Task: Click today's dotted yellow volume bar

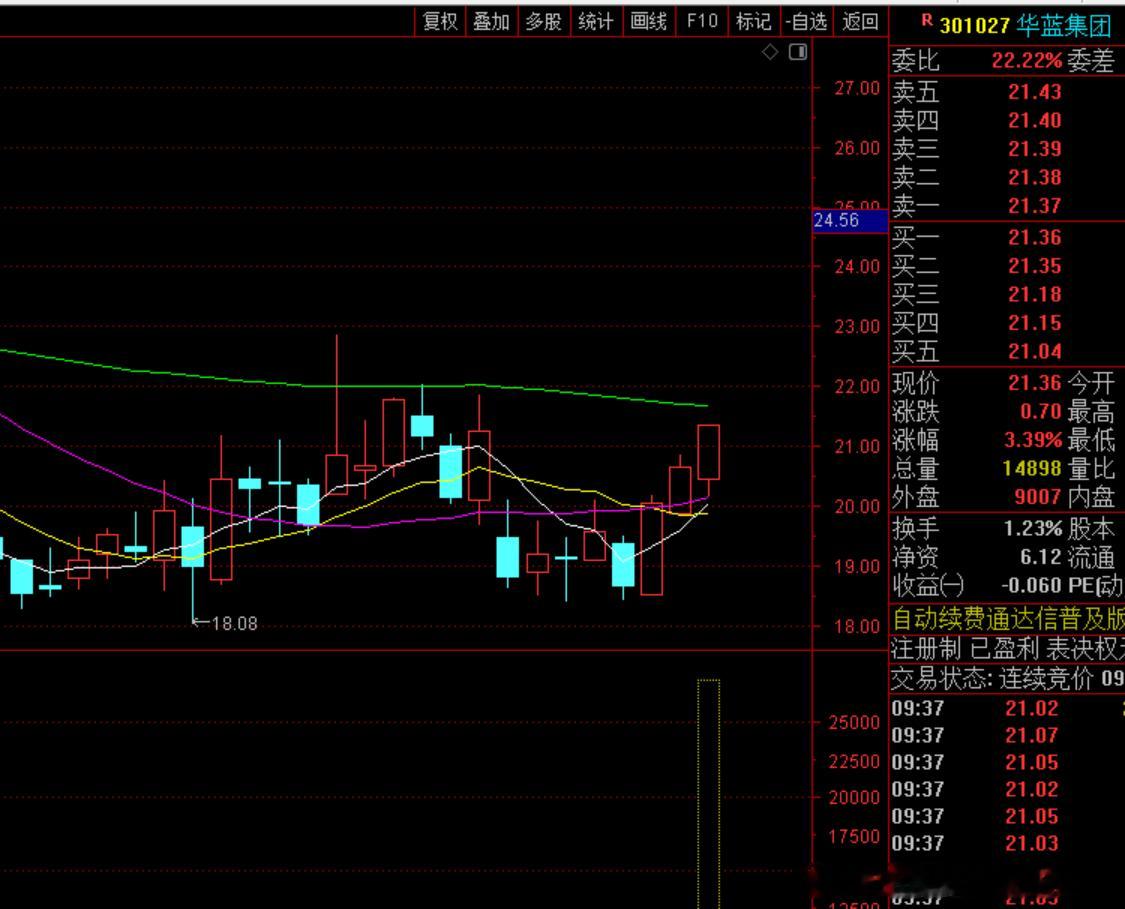Action: (x=709, y=793)
